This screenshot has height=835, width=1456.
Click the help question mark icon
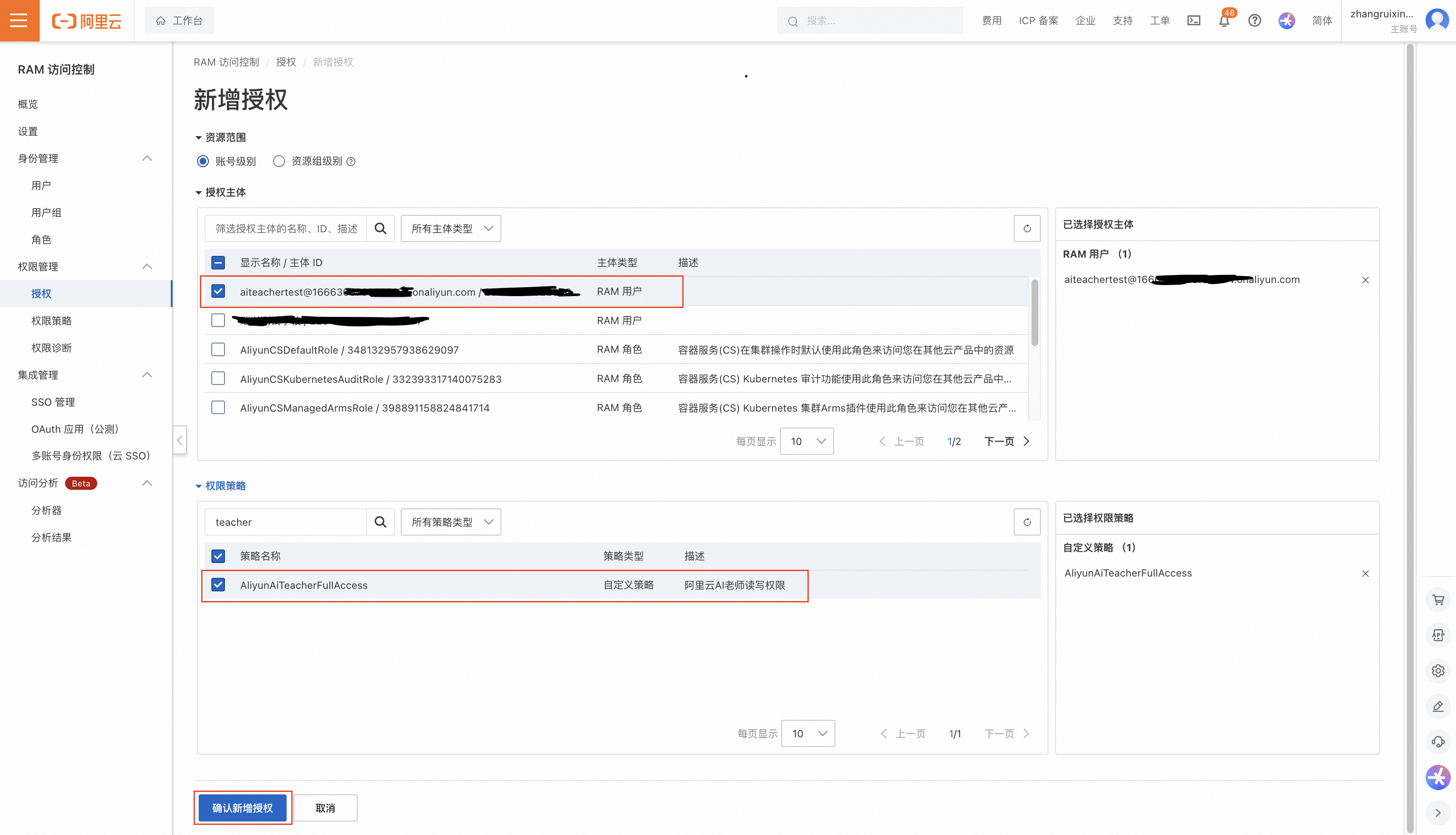(1254, 21)
